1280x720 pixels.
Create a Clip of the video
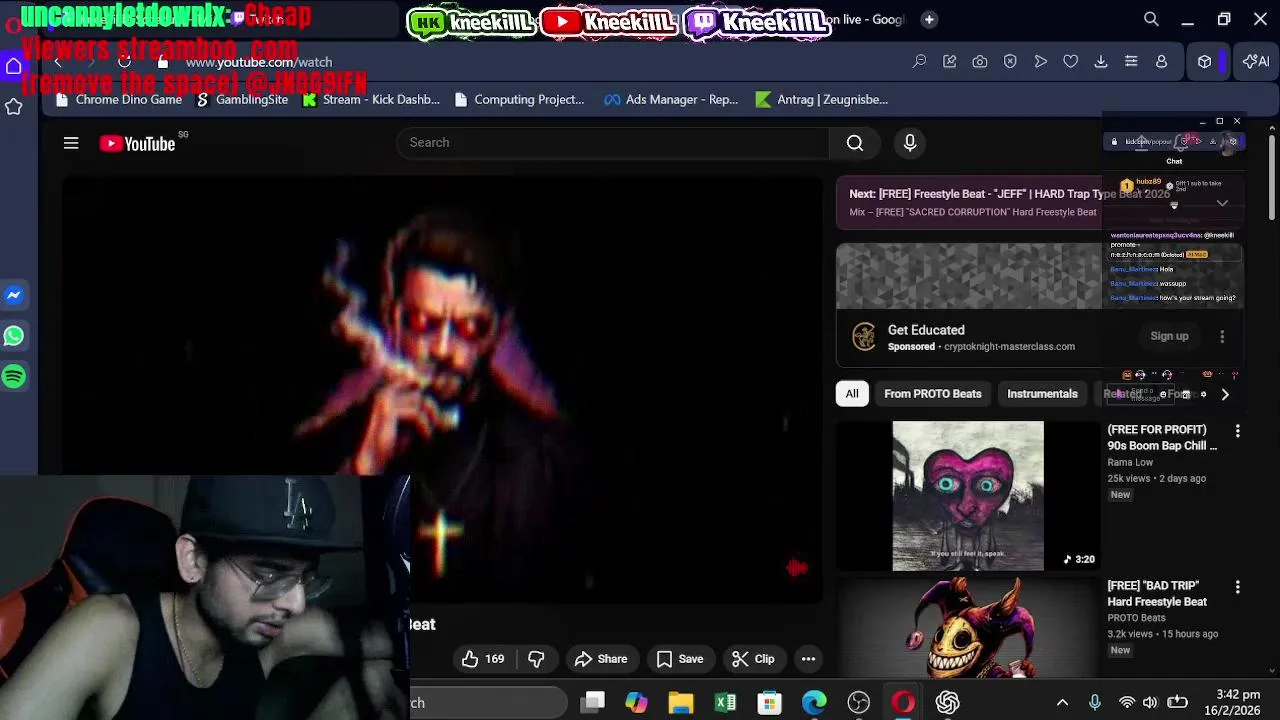pos(753,659)
